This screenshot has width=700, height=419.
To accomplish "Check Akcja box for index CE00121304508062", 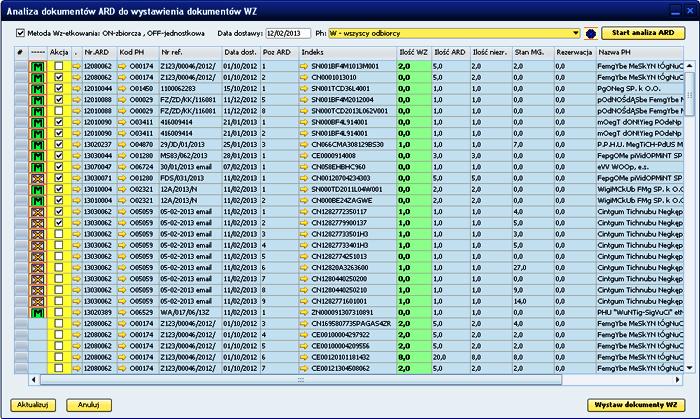I will tap(58, 368).
